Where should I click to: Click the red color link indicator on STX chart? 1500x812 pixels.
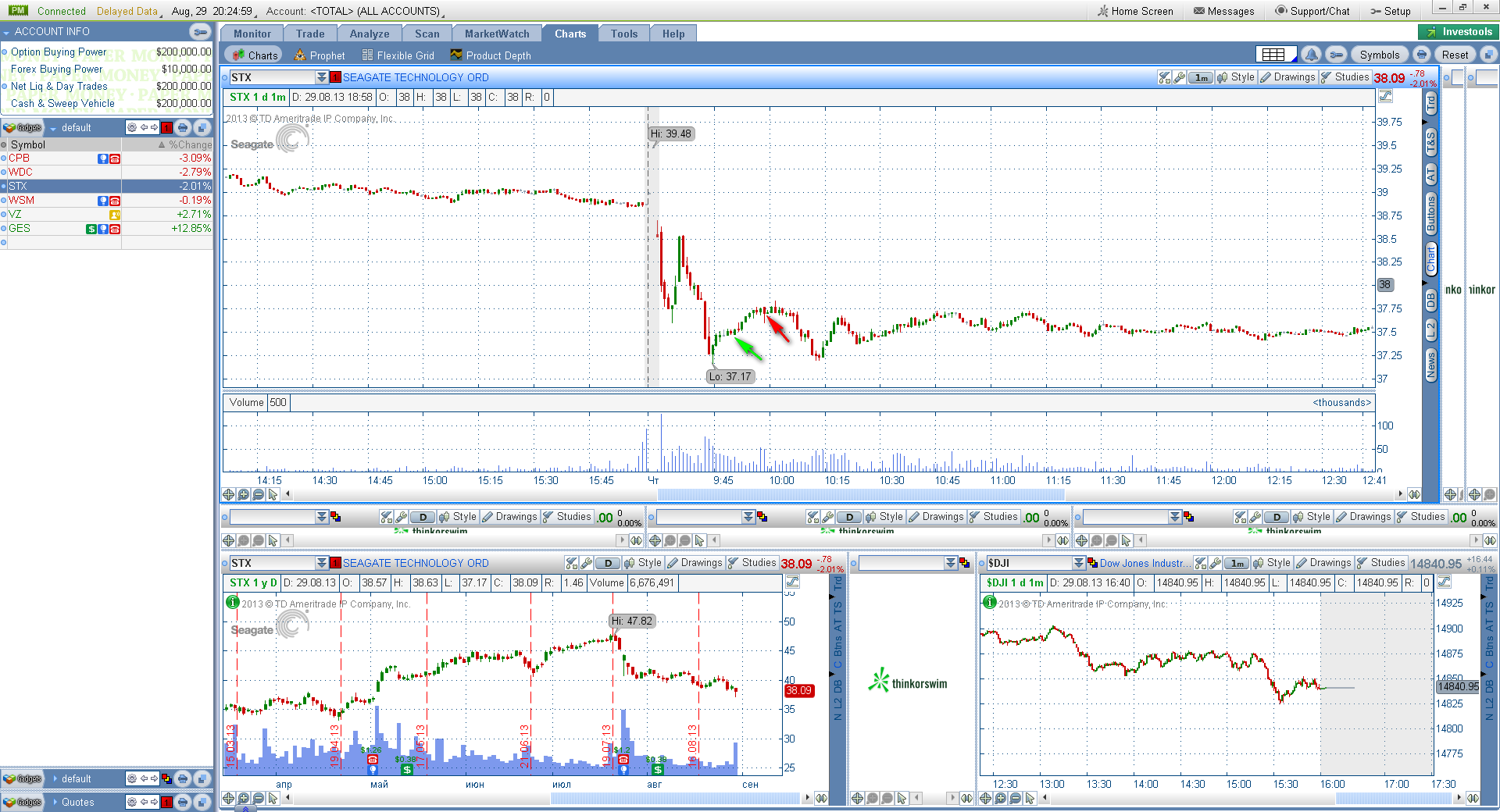point(335,77)
